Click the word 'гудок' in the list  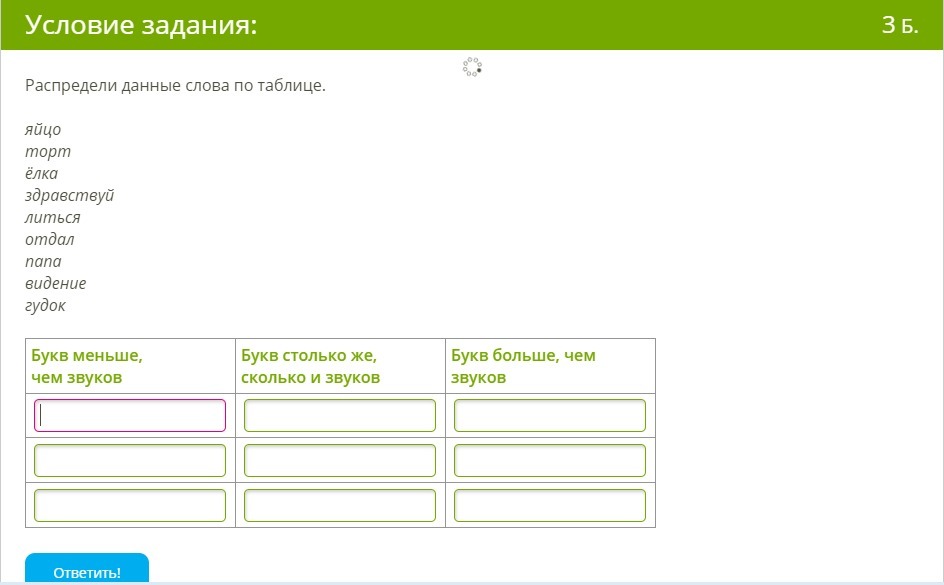[x=45, y=305]
